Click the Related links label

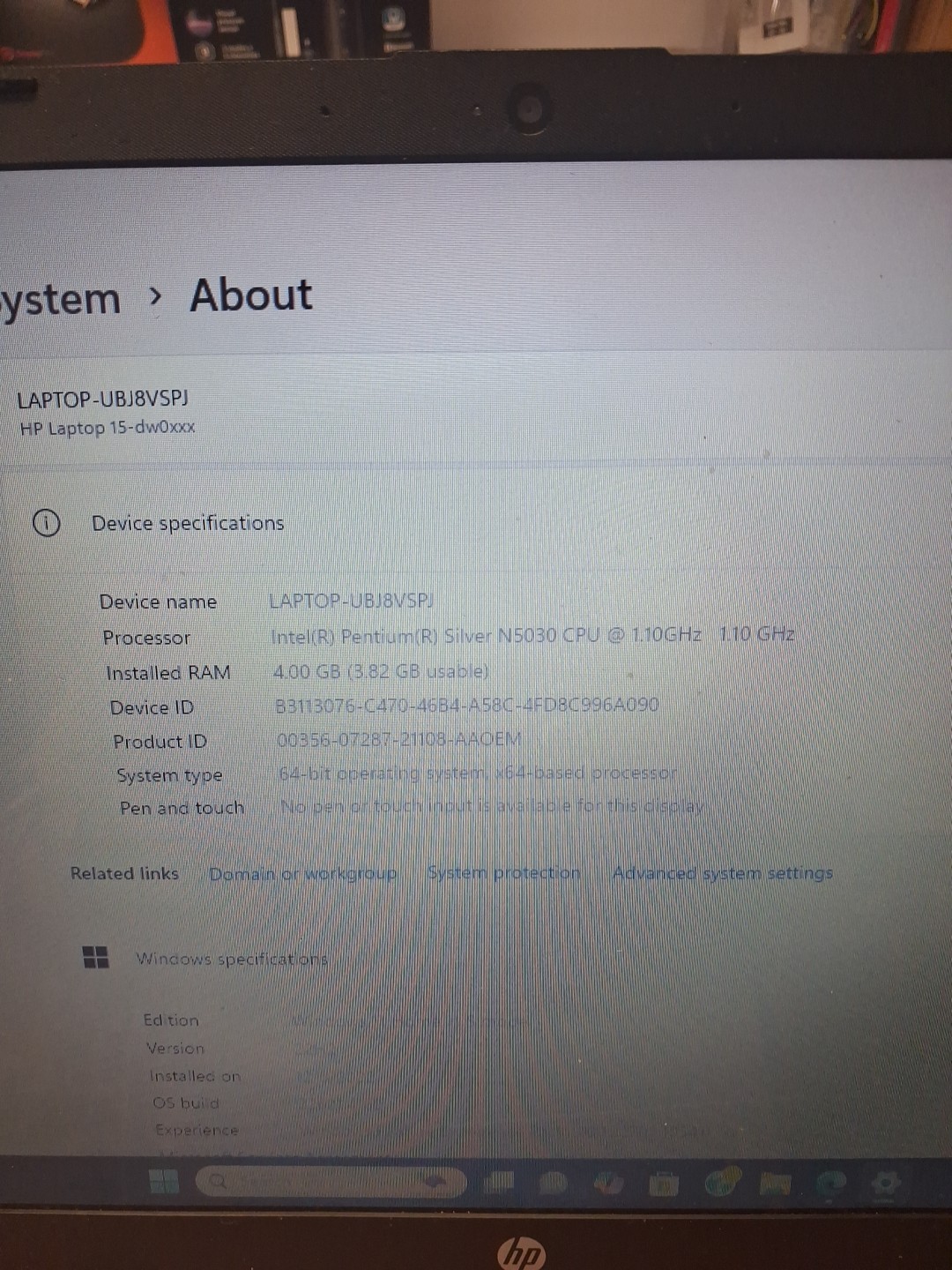pyautogui.click(x=124, y=874)
